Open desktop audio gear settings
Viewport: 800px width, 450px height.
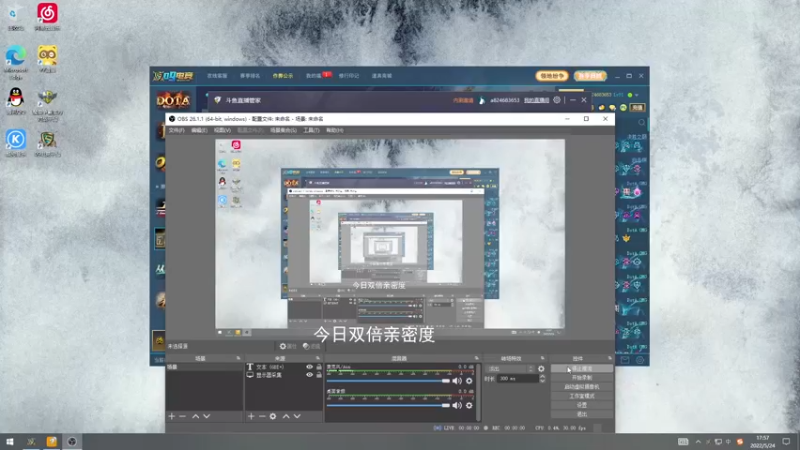[469, 406]
